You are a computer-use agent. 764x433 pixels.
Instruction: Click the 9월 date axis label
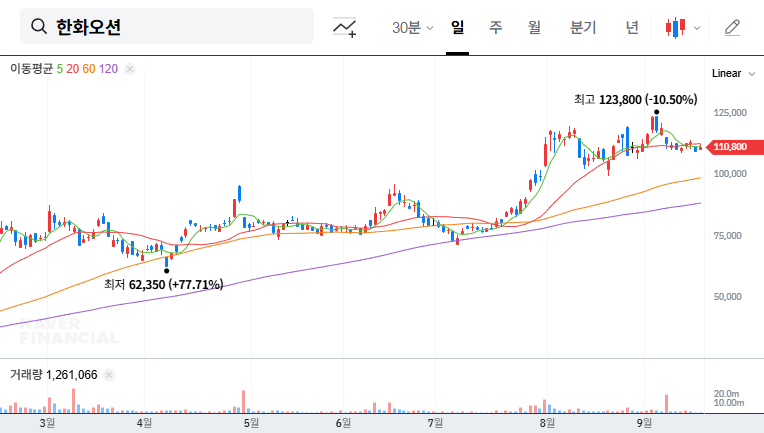pyautogui.click(x=644, y=423)
